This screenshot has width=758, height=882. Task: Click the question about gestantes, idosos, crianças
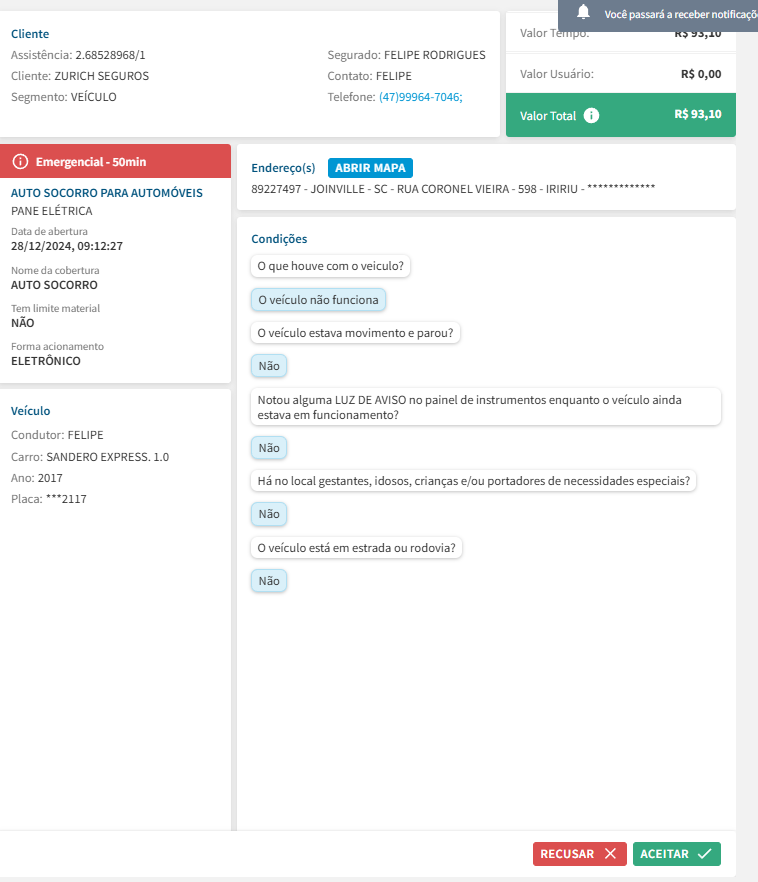tap(474, 481)
